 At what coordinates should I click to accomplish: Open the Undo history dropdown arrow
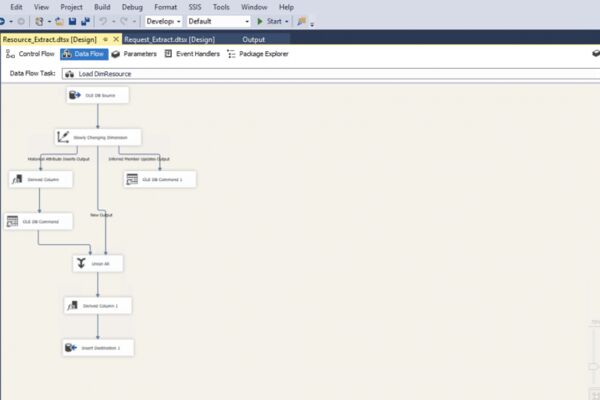[114, 22]
